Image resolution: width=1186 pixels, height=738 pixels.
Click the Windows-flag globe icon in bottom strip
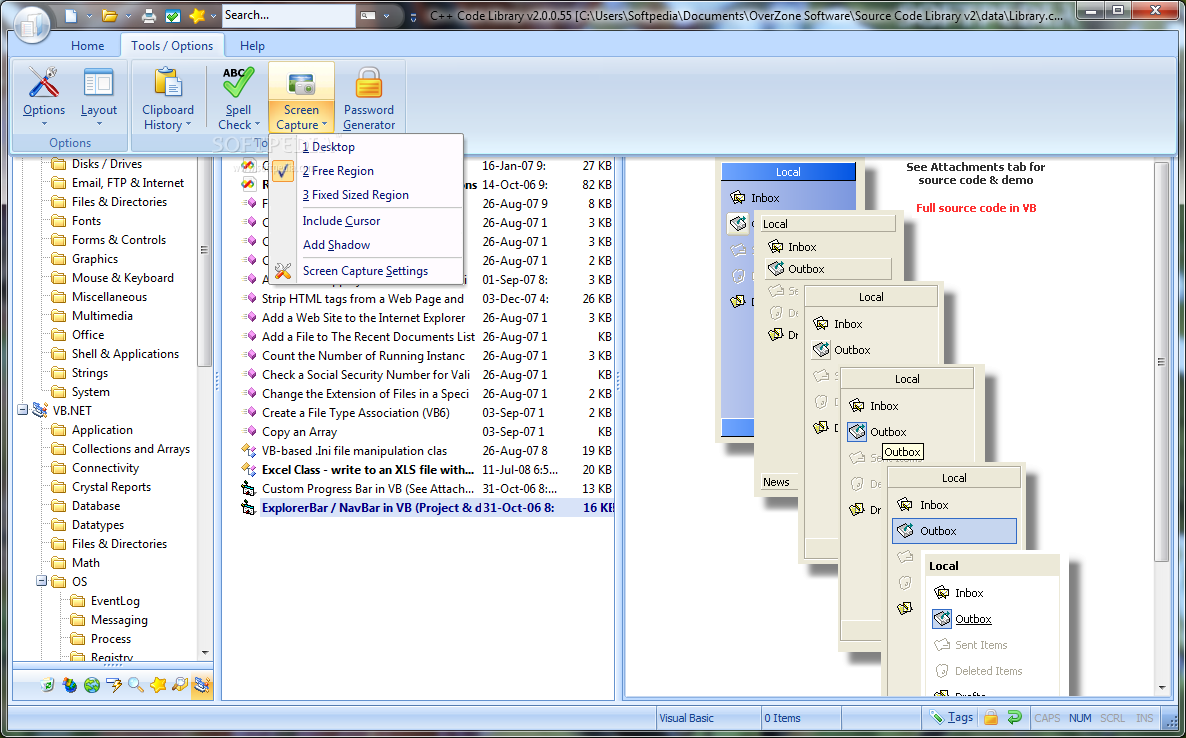point(70,685)
